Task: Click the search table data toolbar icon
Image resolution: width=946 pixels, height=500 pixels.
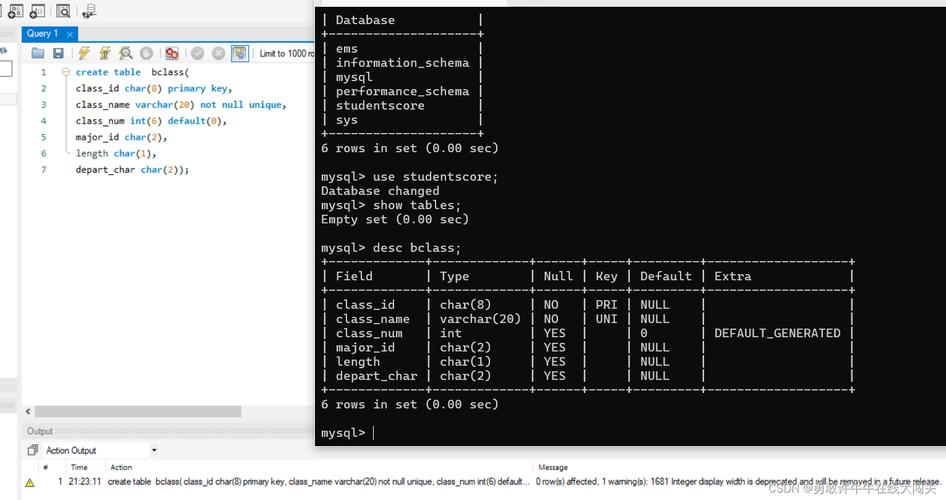Action: tap(63, 12)
